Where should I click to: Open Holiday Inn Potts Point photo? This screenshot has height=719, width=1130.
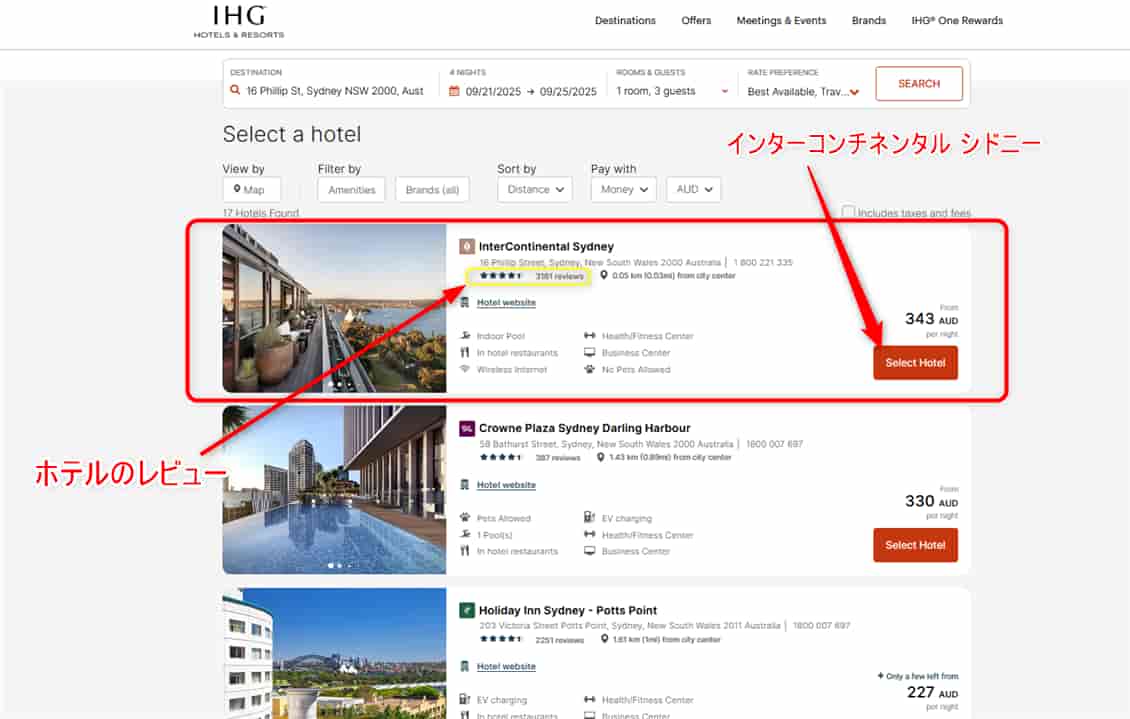click(x=334, y=653)
